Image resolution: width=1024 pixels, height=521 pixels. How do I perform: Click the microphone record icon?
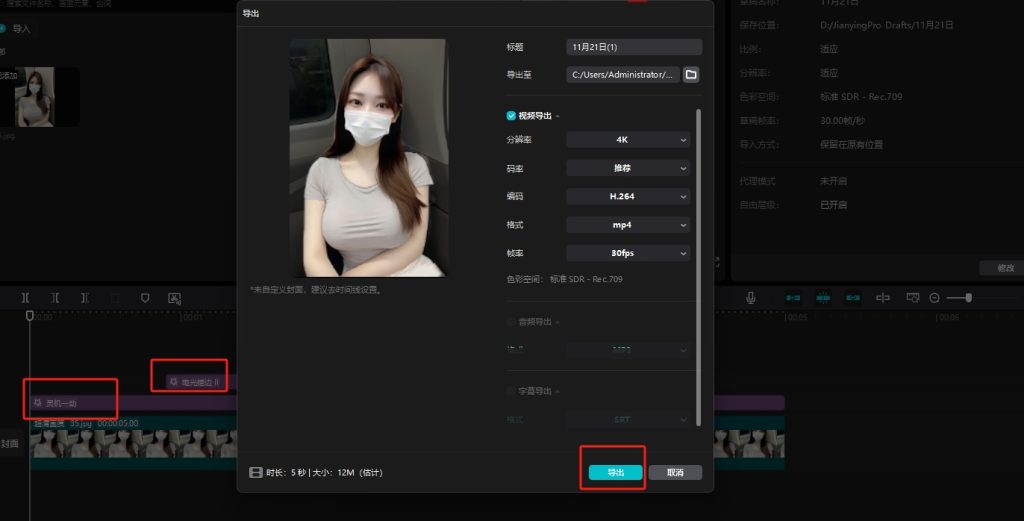(751, 298)
